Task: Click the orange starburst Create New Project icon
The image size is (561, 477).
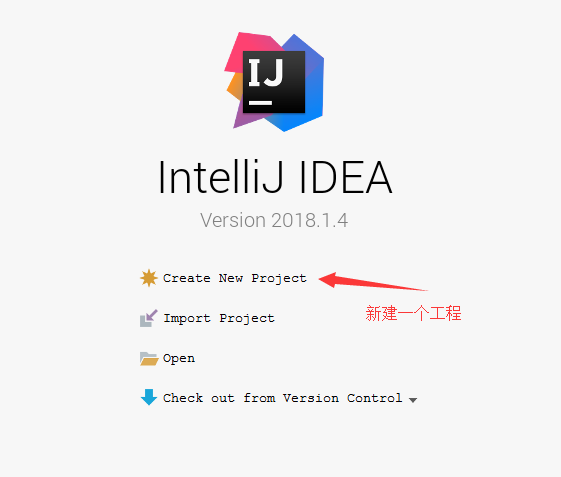Action: click(148, 278)
